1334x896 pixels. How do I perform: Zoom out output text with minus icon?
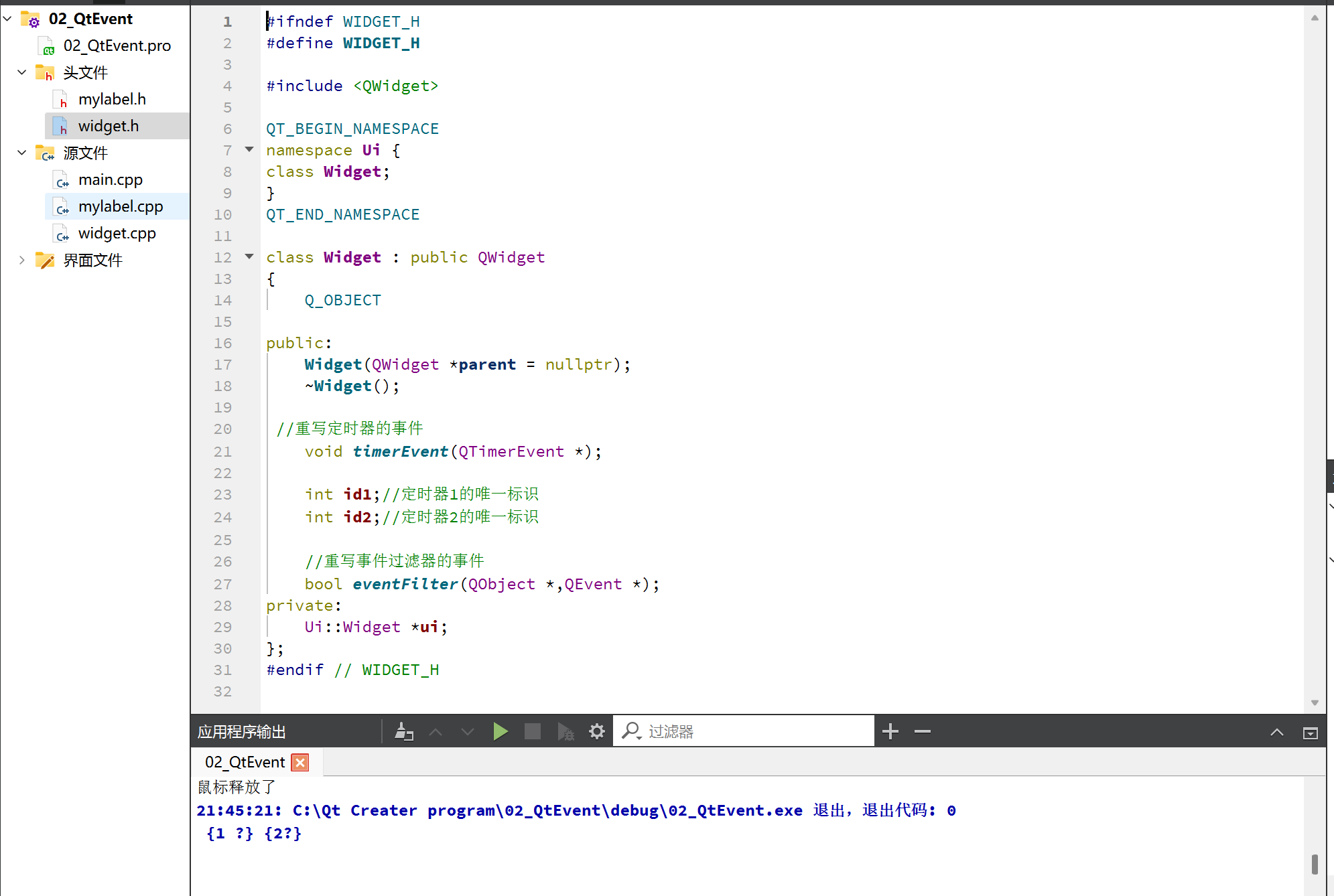[923, 731]
